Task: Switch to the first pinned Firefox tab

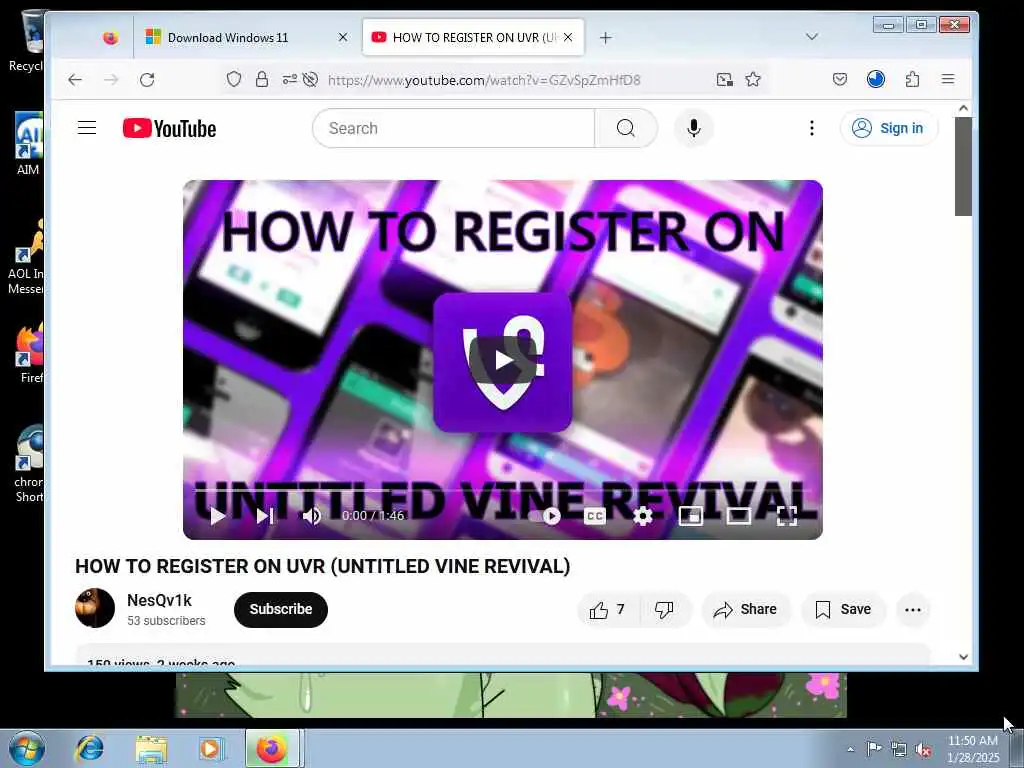Action: pyautogui.click(x=111, y=38)
